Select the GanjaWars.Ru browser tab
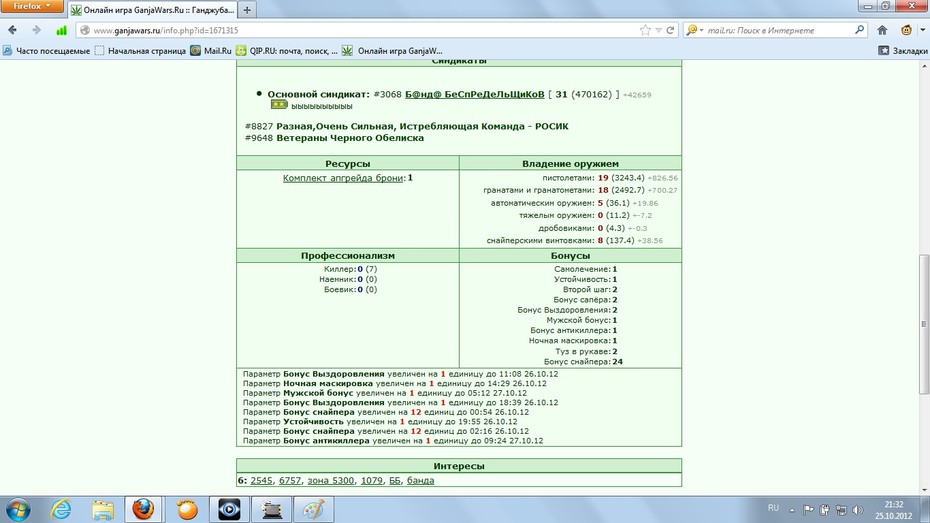 (153, 10)
